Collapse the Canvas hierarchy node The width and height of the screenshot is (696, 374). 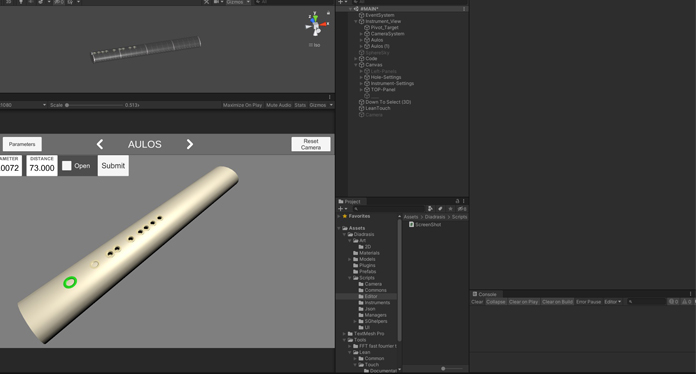tap(356, 65)
